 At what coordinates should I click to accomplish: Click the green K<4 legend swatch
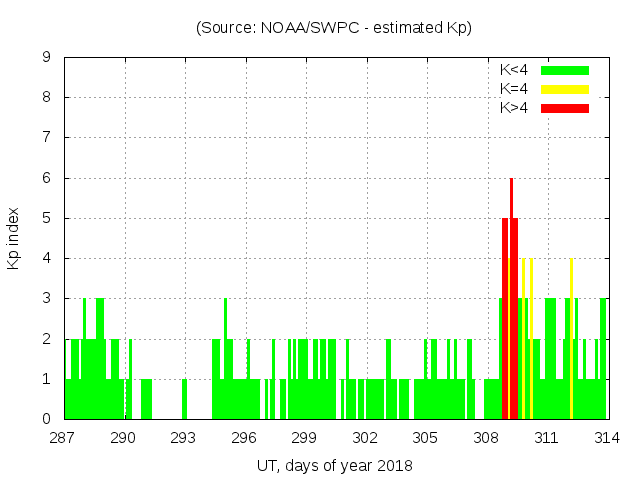(x=565, y=70)
